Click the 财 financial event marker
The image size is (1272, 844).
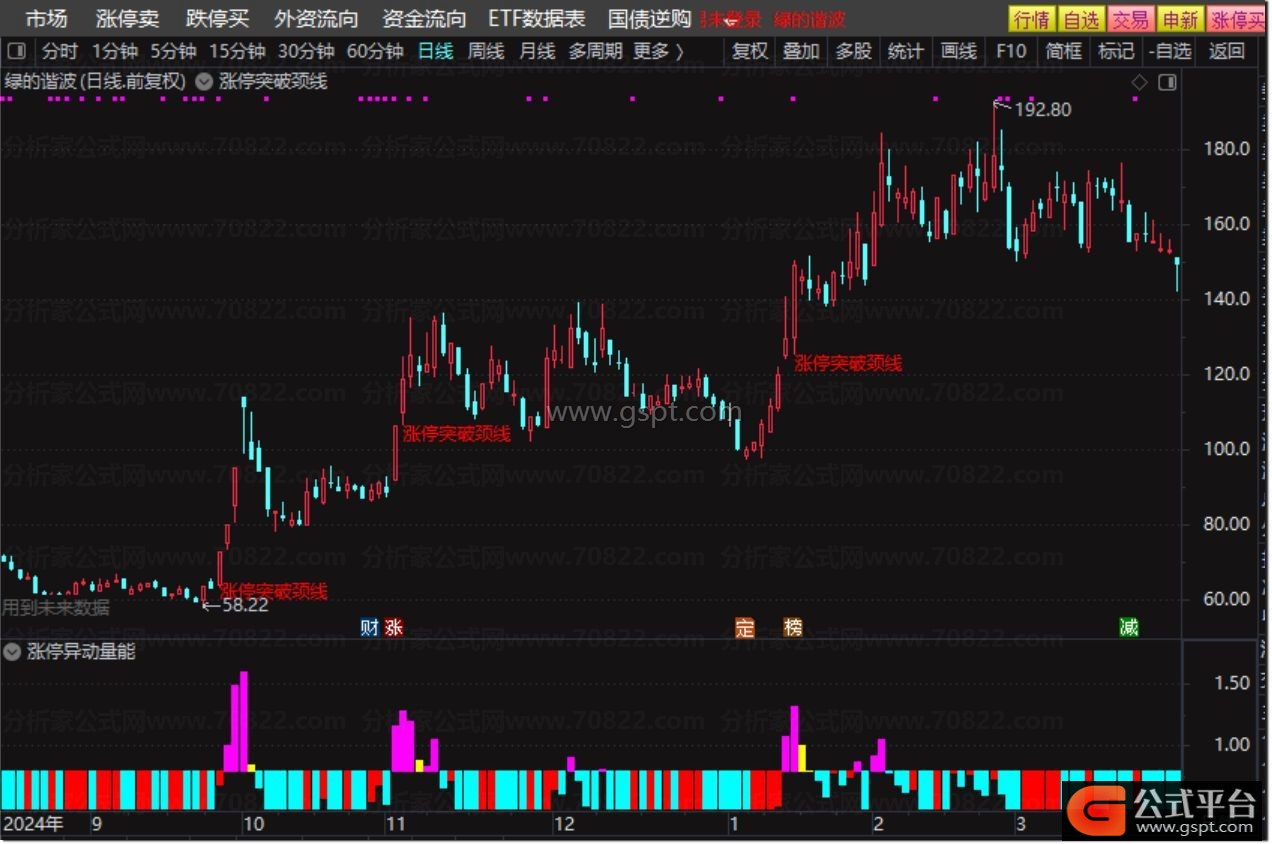point(370,628)
